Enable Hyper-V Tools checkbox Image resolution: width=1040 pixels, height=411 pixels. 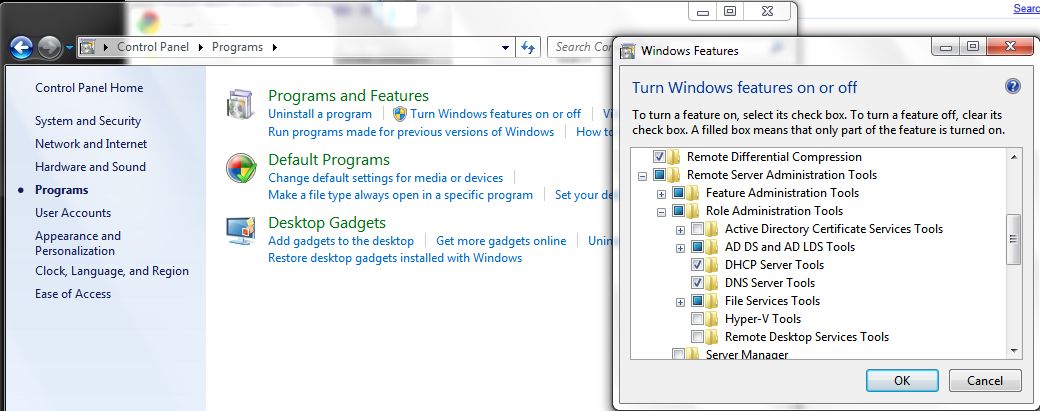697,318
